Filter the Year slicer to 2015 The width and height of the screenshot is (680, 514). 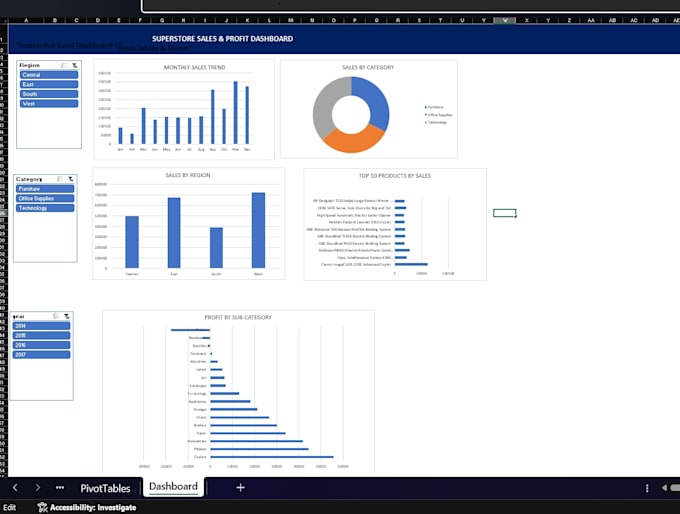click(x=42, y=335)
